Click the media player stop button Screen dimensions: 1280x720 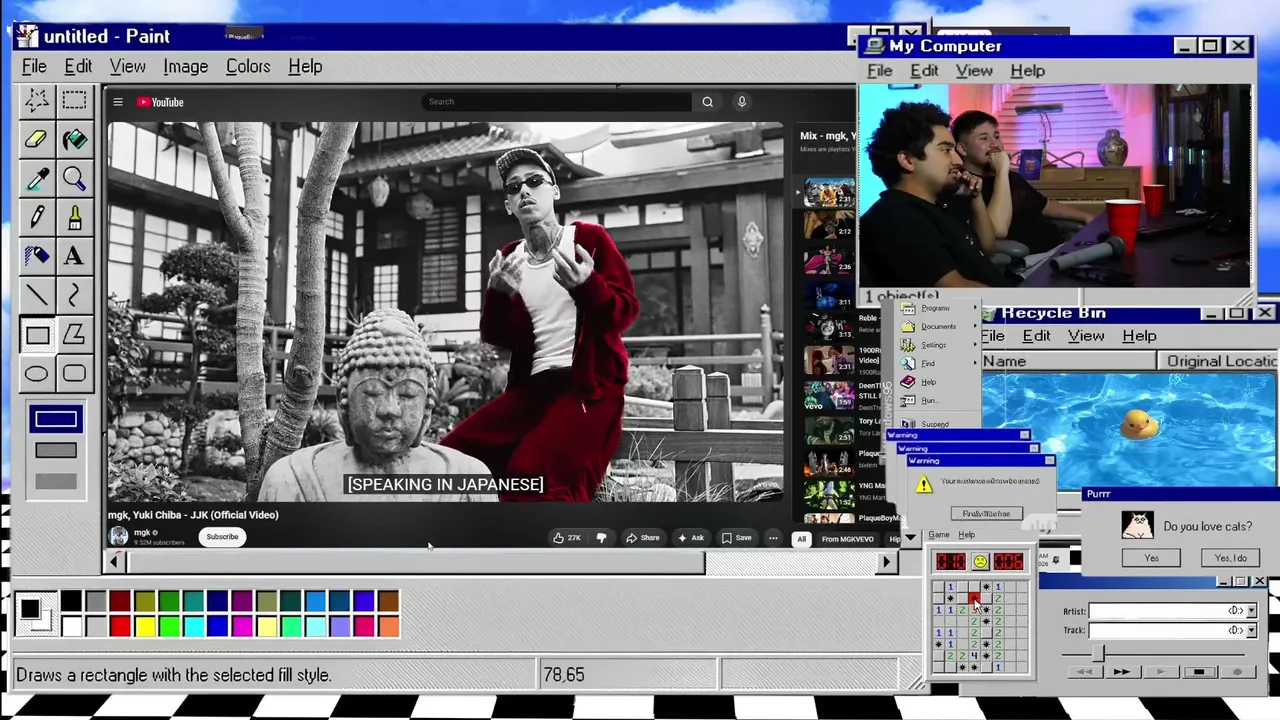pos(1200,672)
